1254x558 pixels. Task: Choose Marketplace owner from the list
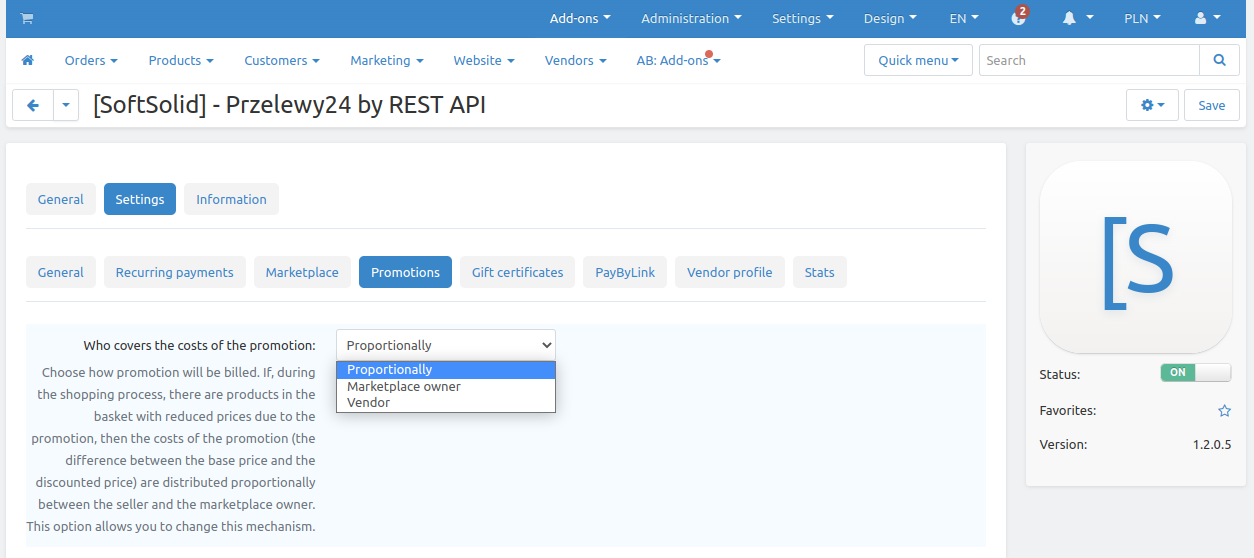[404, 386]
